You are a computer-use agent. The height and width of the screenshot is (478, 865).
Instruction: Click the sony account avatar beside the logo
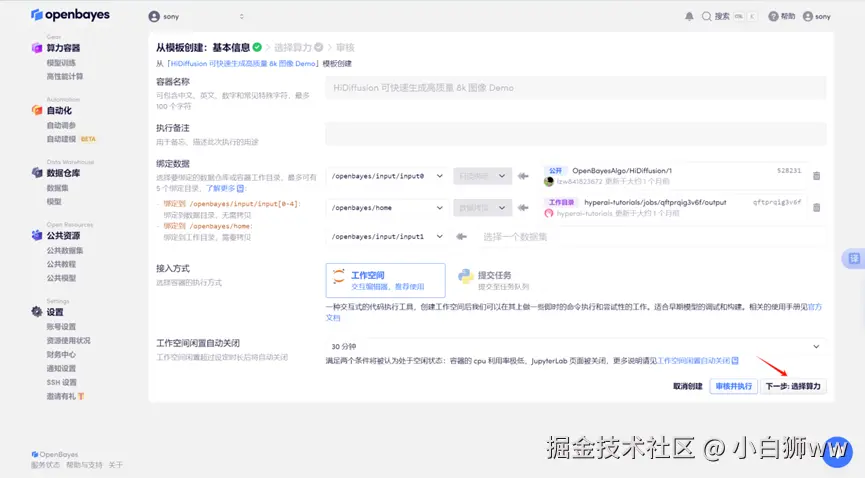click(x=154, y=17)
